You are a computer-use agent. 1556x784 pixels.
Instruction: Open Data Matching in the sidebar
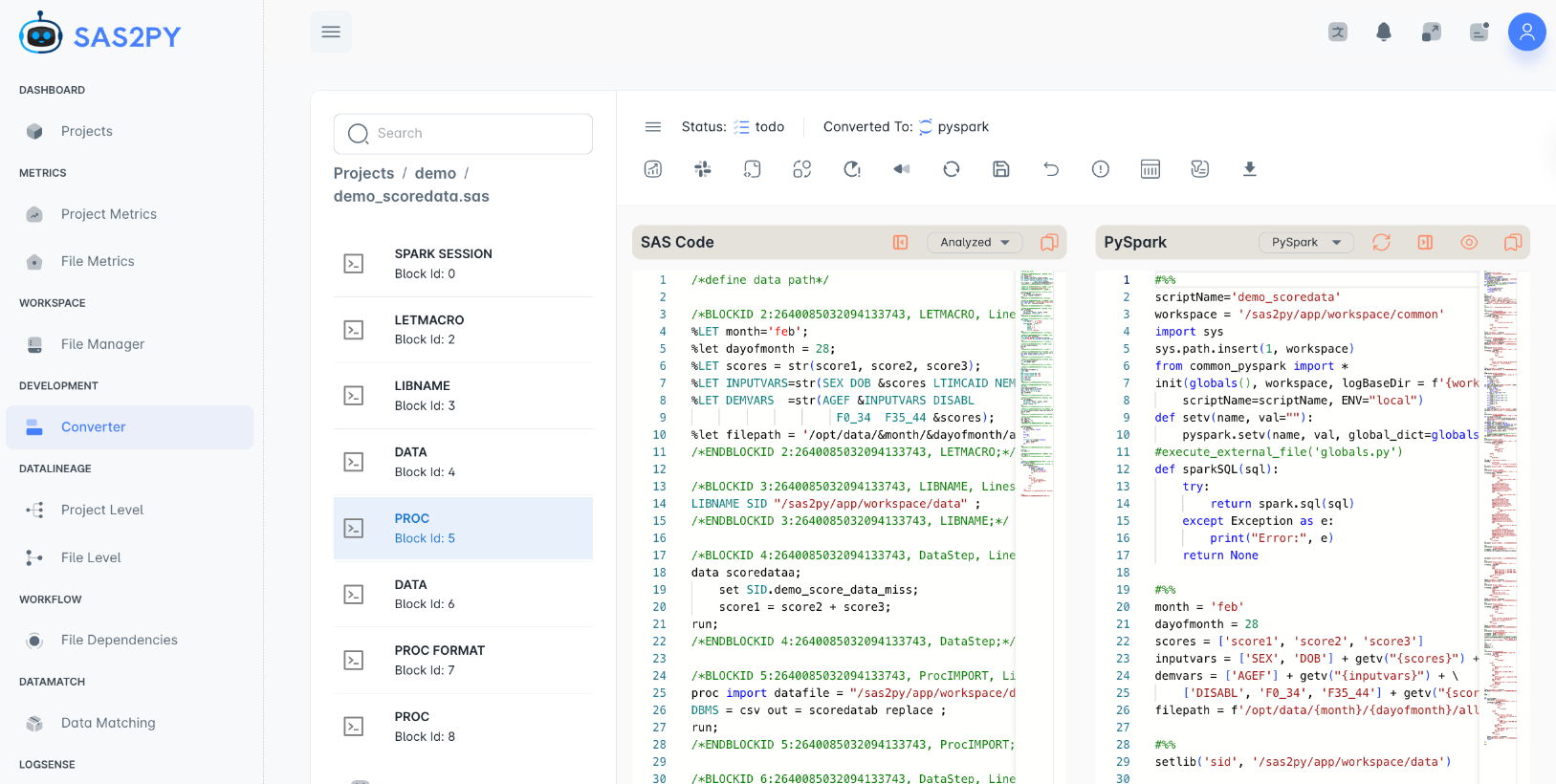tap(130, 723)
